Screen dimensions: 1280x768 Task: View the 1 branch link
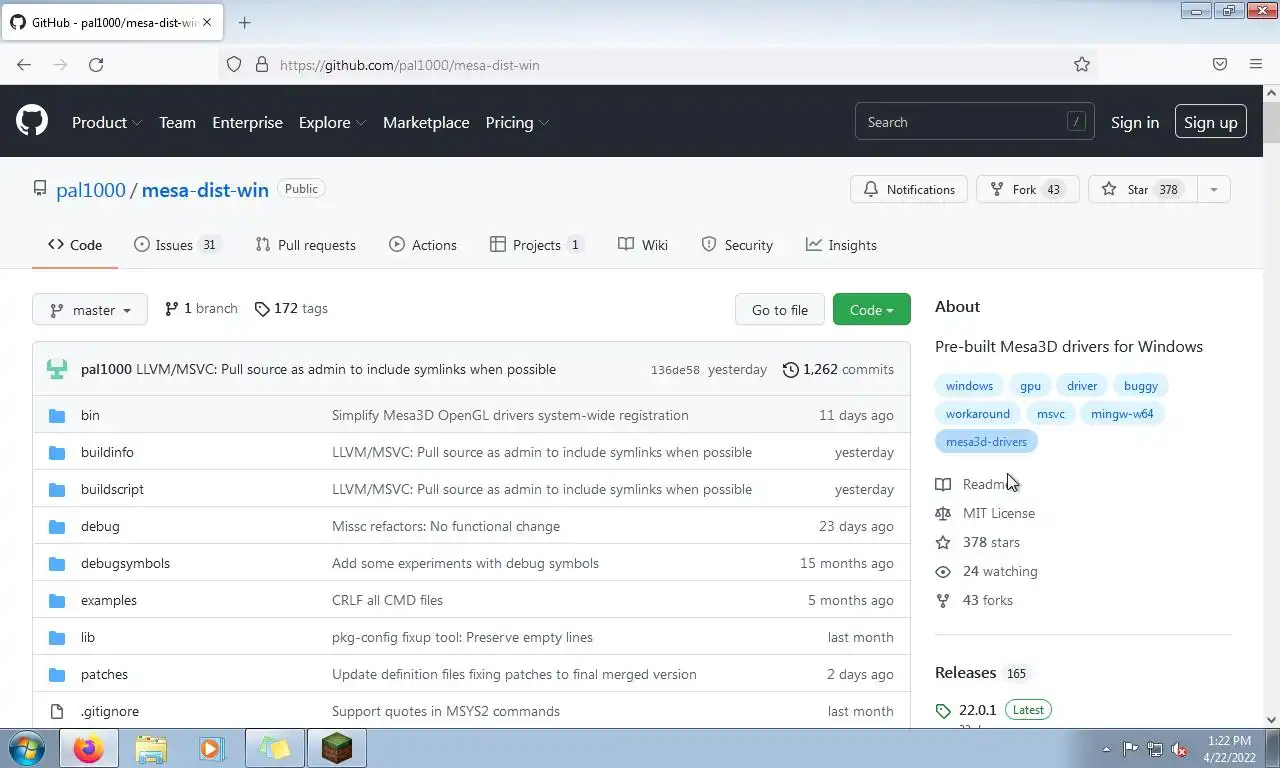(201, 309)
